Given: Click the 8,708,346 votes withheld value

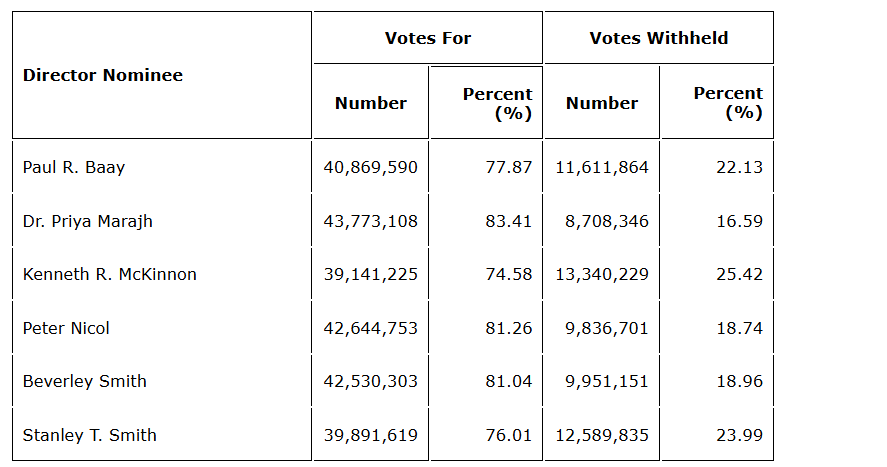Looking at the screenshot, I should tap(607, 221).
